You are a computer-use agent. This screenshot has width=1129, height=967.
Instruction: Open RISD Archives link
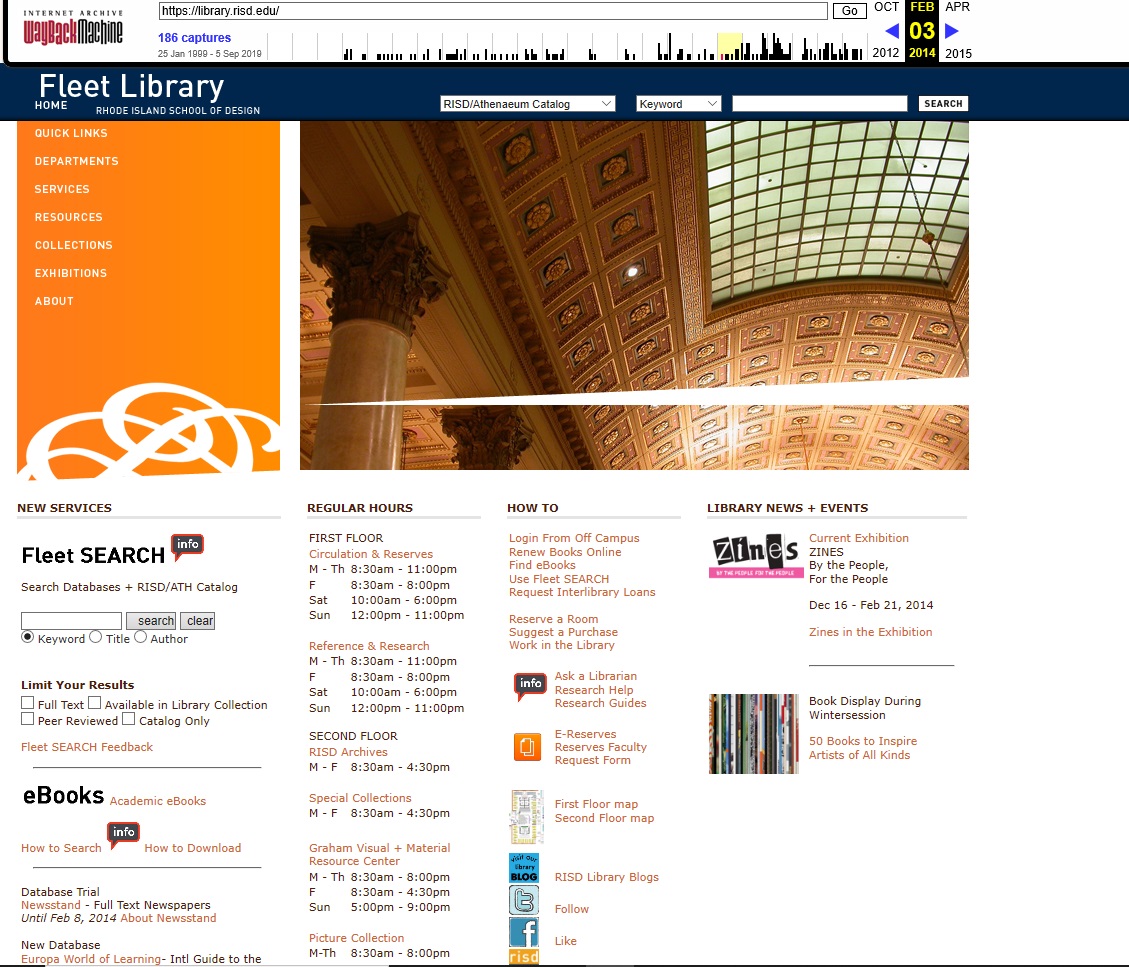pos(348,752)
